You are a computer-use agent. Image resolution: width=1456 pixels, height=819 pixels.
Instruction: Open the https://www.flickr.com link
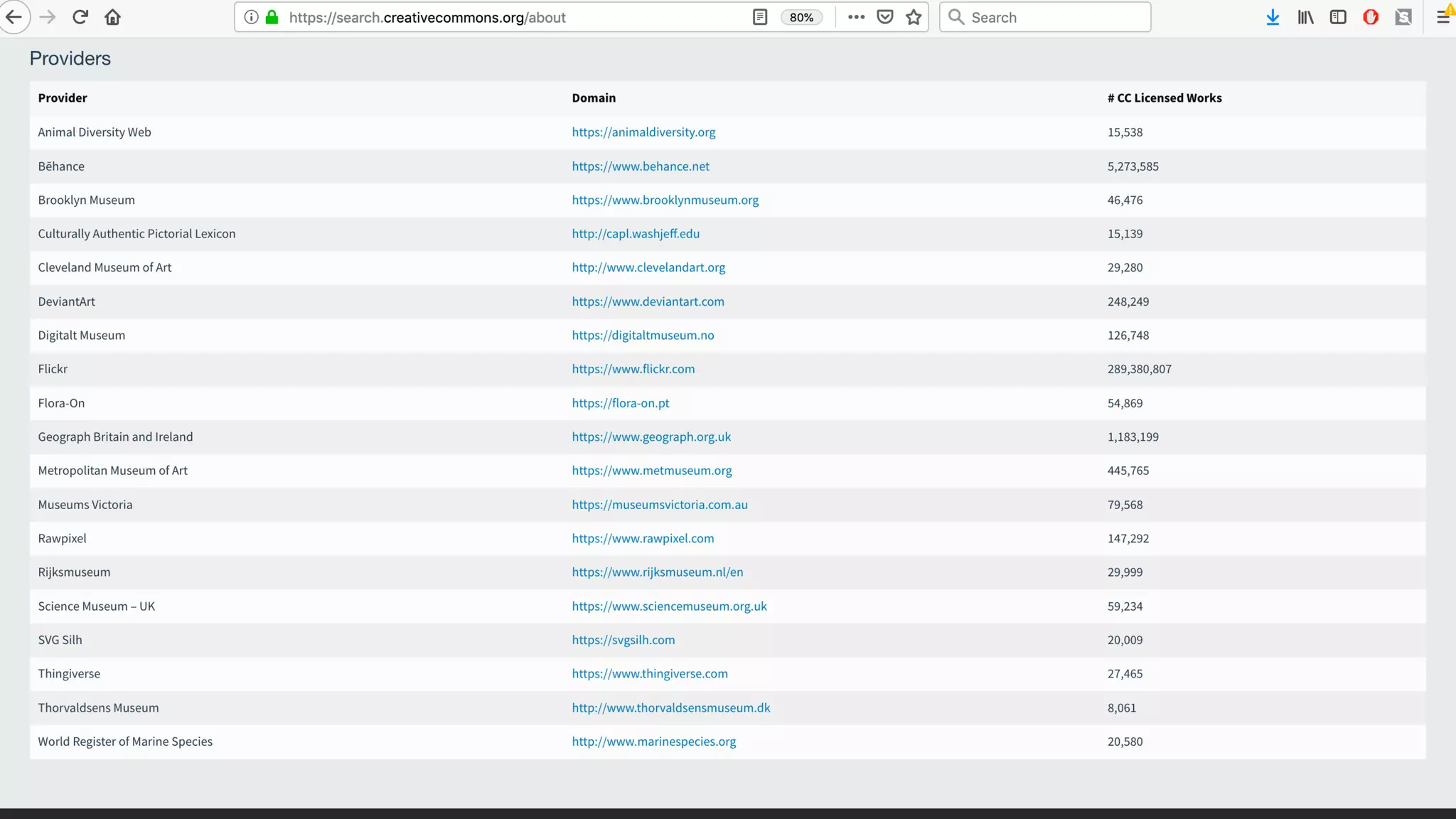[633, 369]
